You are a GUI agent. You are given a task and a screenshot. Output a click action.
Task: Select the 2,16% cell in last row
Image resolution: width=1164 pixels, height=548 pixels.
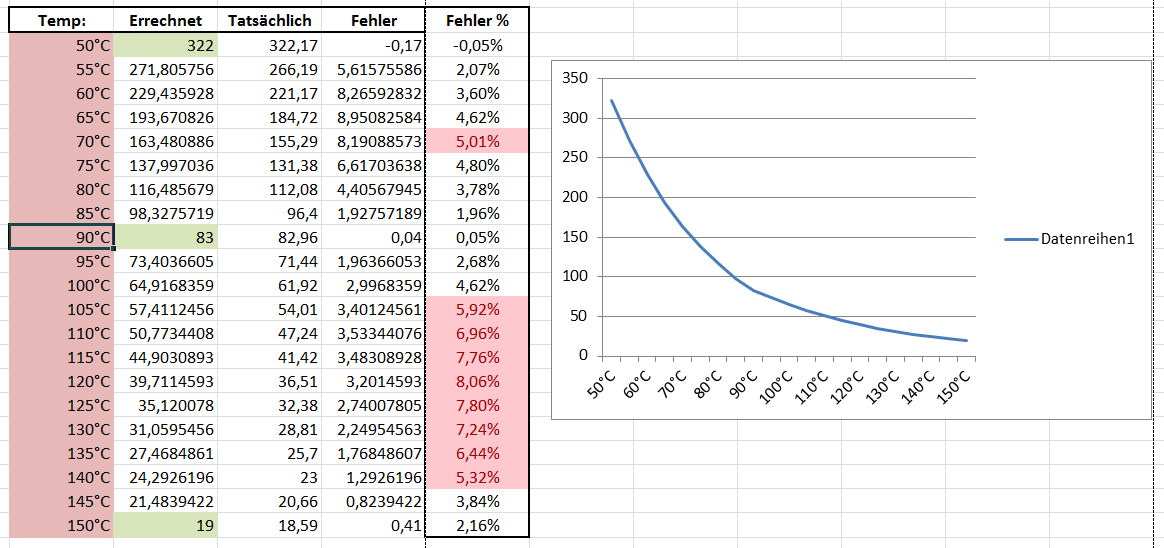477,525
